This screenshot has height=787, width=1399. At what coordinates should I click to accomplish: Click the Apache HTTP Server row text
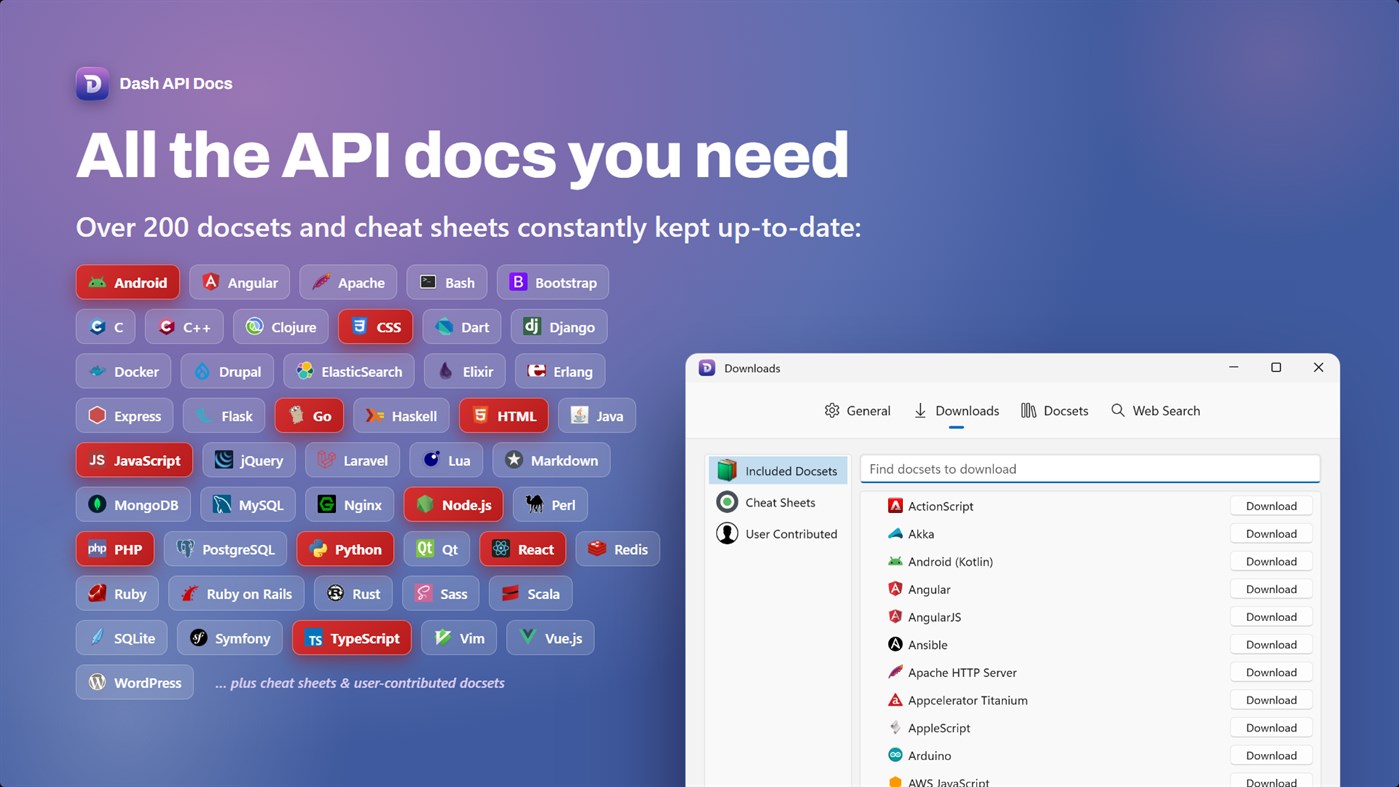(962, 673)
